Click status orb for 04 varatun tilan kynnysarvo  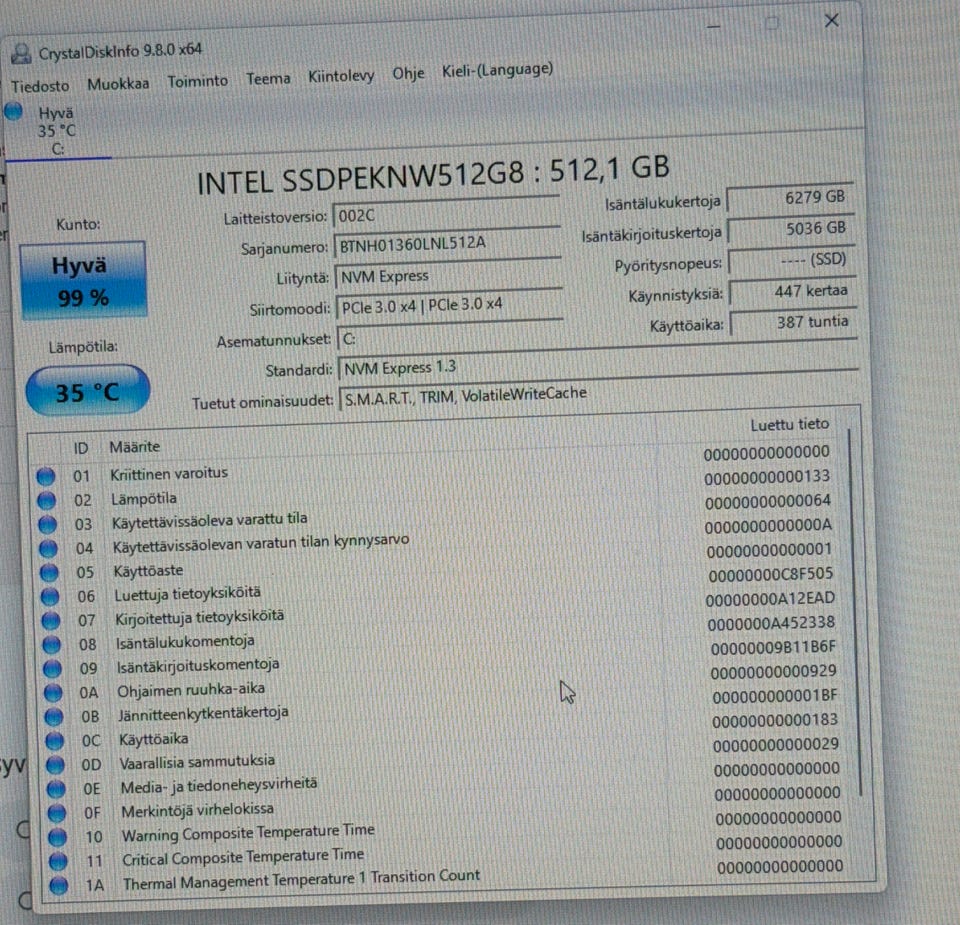pos(48,548)
